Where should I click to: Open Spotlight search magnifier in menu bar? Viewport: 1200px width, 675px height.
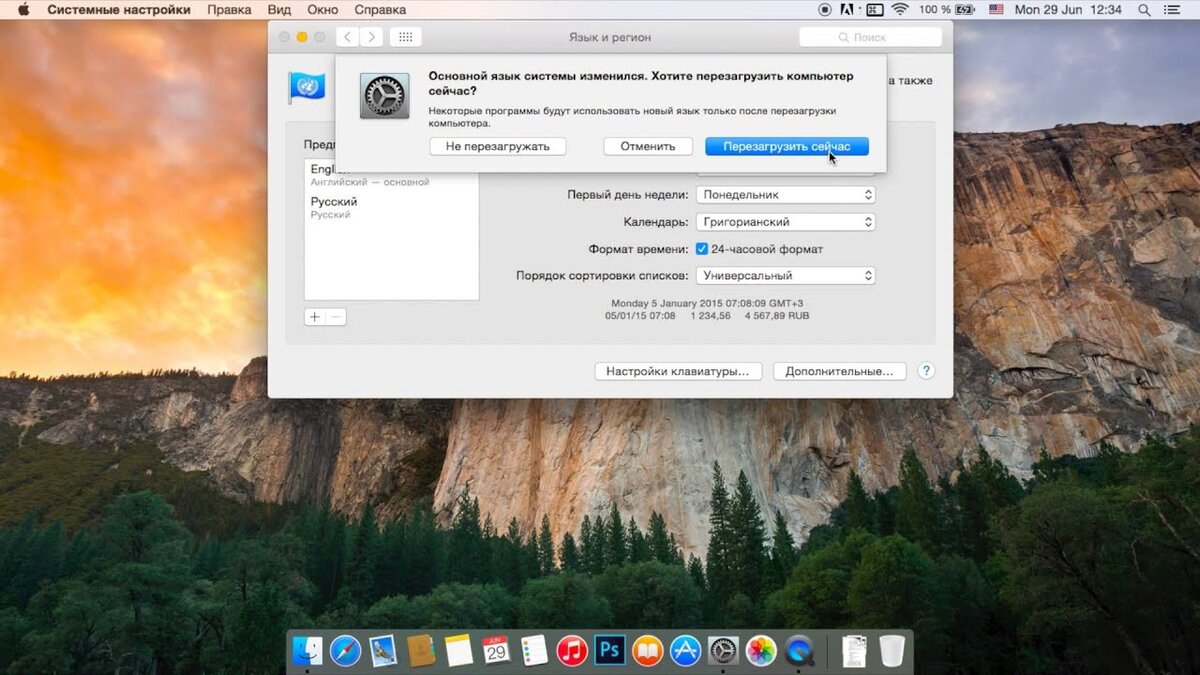[x=1144, y=10]
